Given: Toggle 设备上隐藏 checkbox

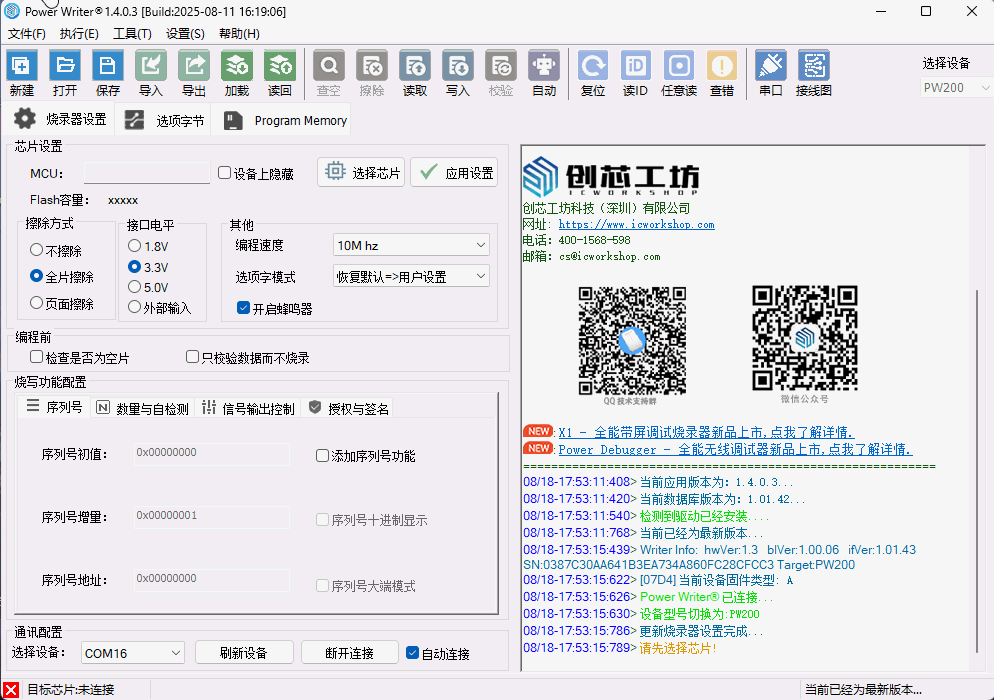Looking at the screenshot, I should 224,172.
